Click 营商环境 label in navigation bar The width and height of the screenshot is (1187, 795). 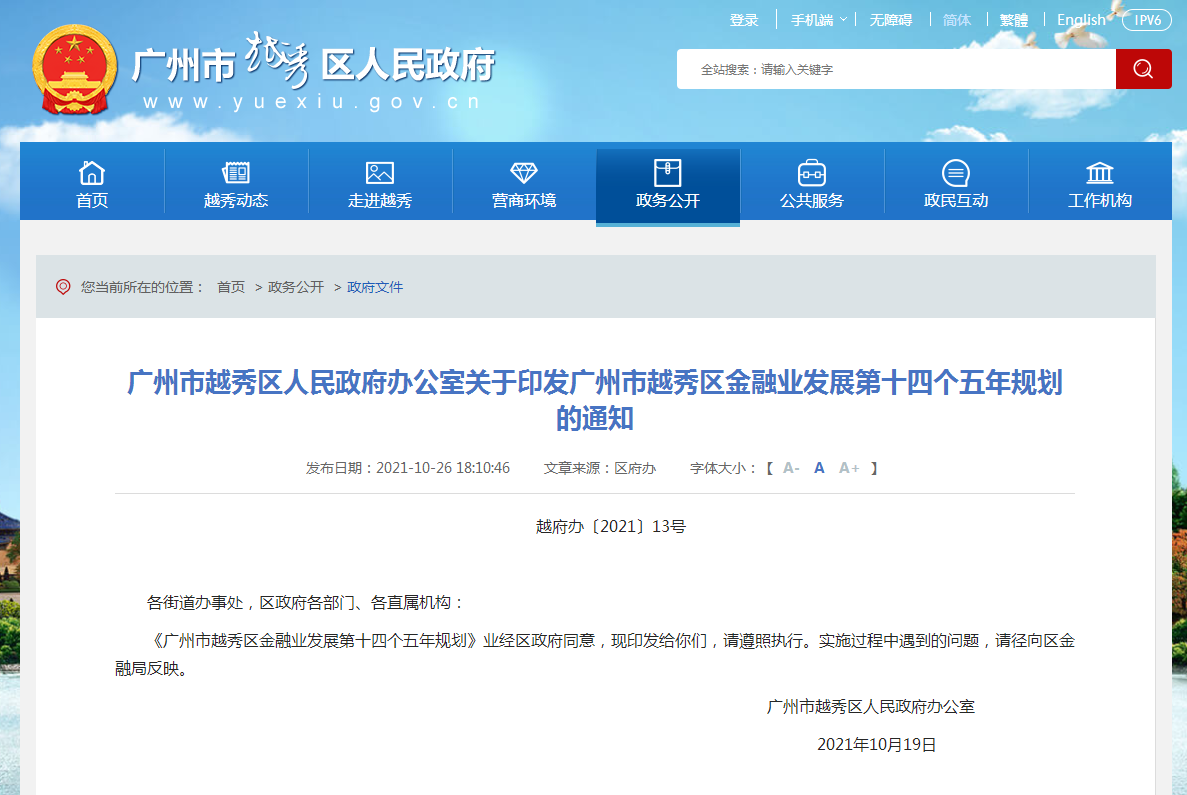pyautogui.click(x=524, y=201)
